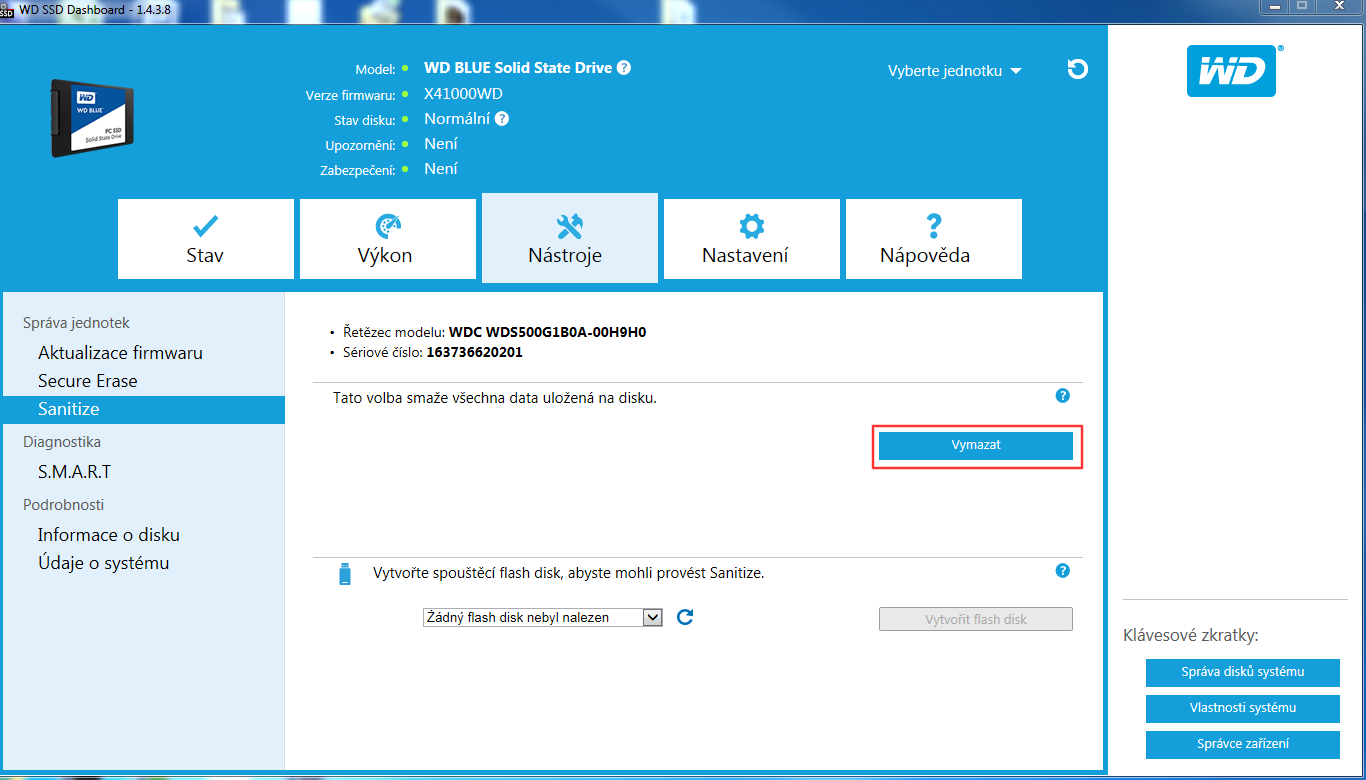Click the USB flash drive icon
The width and height of the screenshot is (1366, 780).
click(x=345, y=574)
